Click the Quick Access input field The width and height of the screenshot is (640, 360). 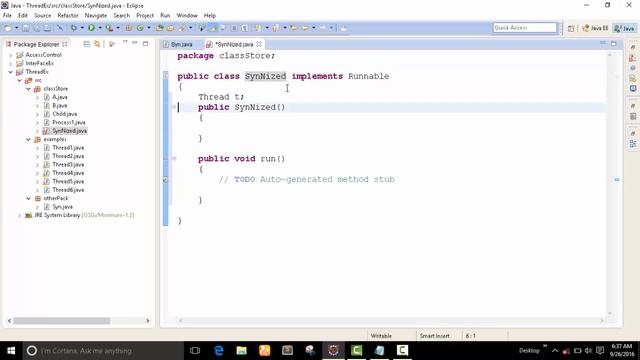(524, 28)
